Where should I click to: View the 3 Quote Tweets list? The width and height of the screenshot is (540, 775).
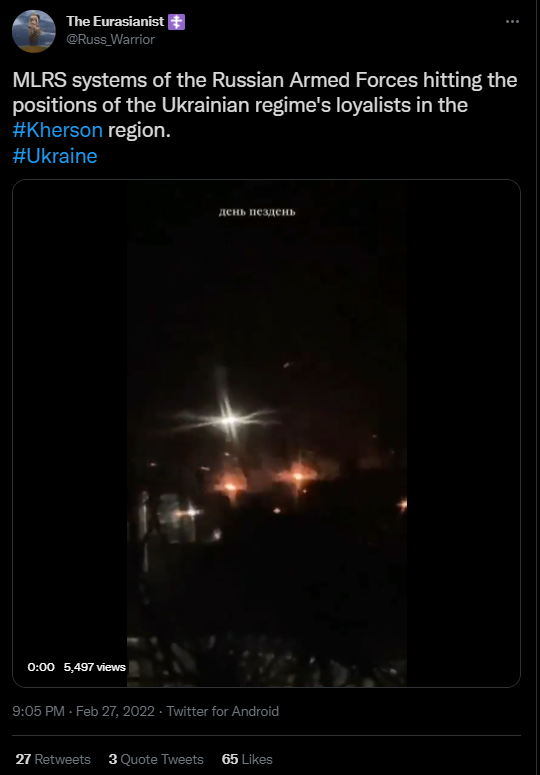[x=156, y=759]
